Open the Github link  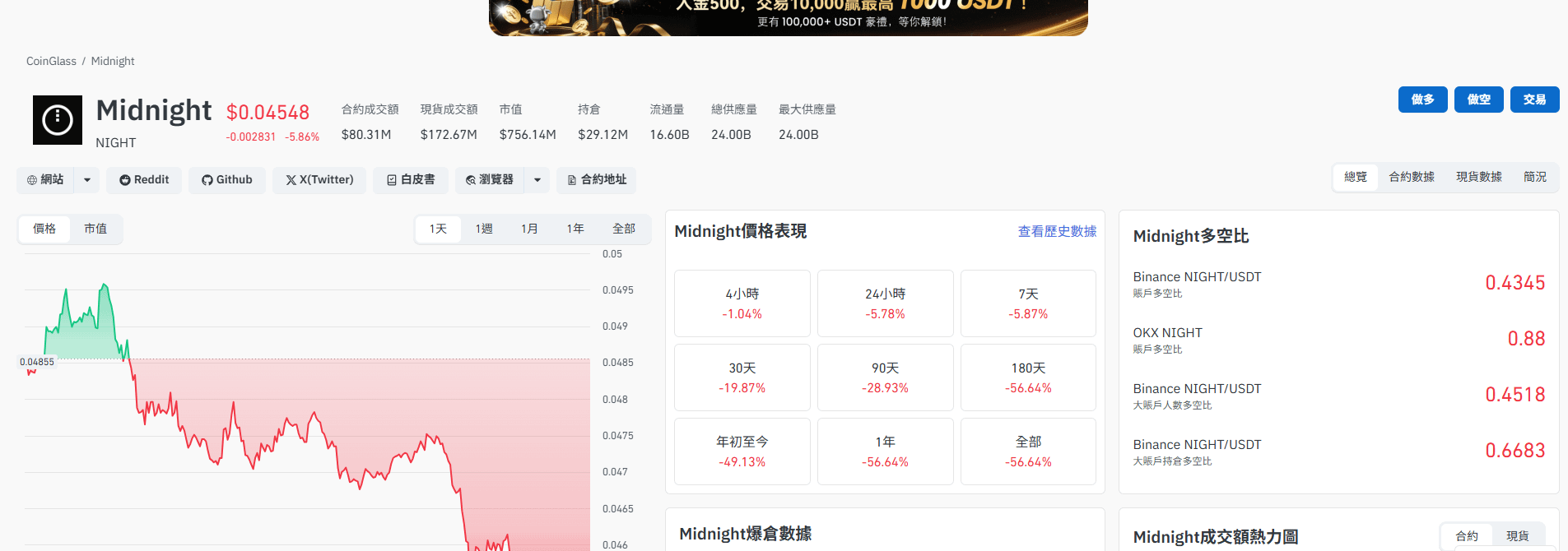(x=227, y=180)
